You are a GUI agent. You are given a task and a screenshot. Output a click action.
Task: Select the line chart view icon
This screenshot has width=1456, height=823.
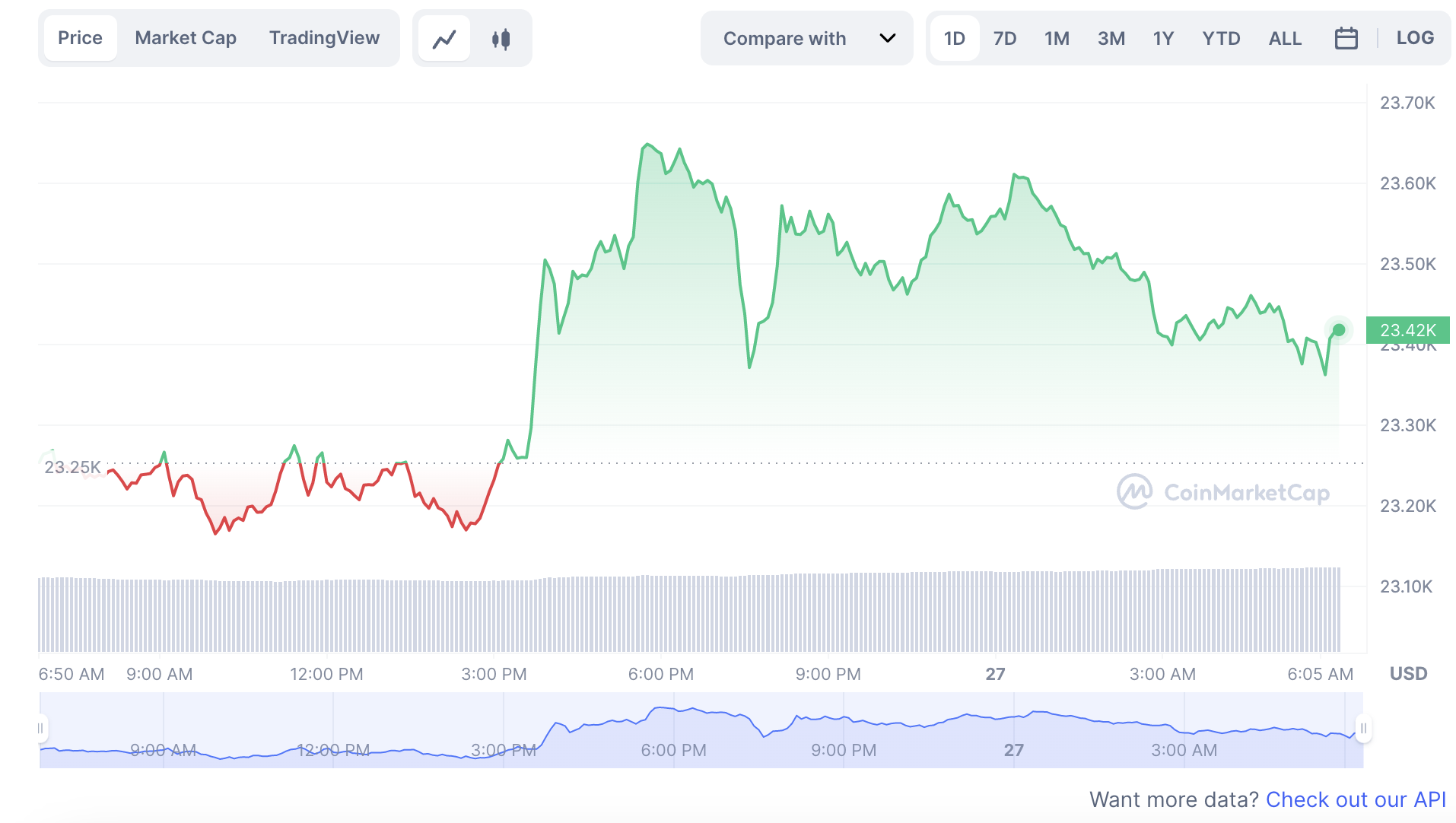tap(444, 37)
